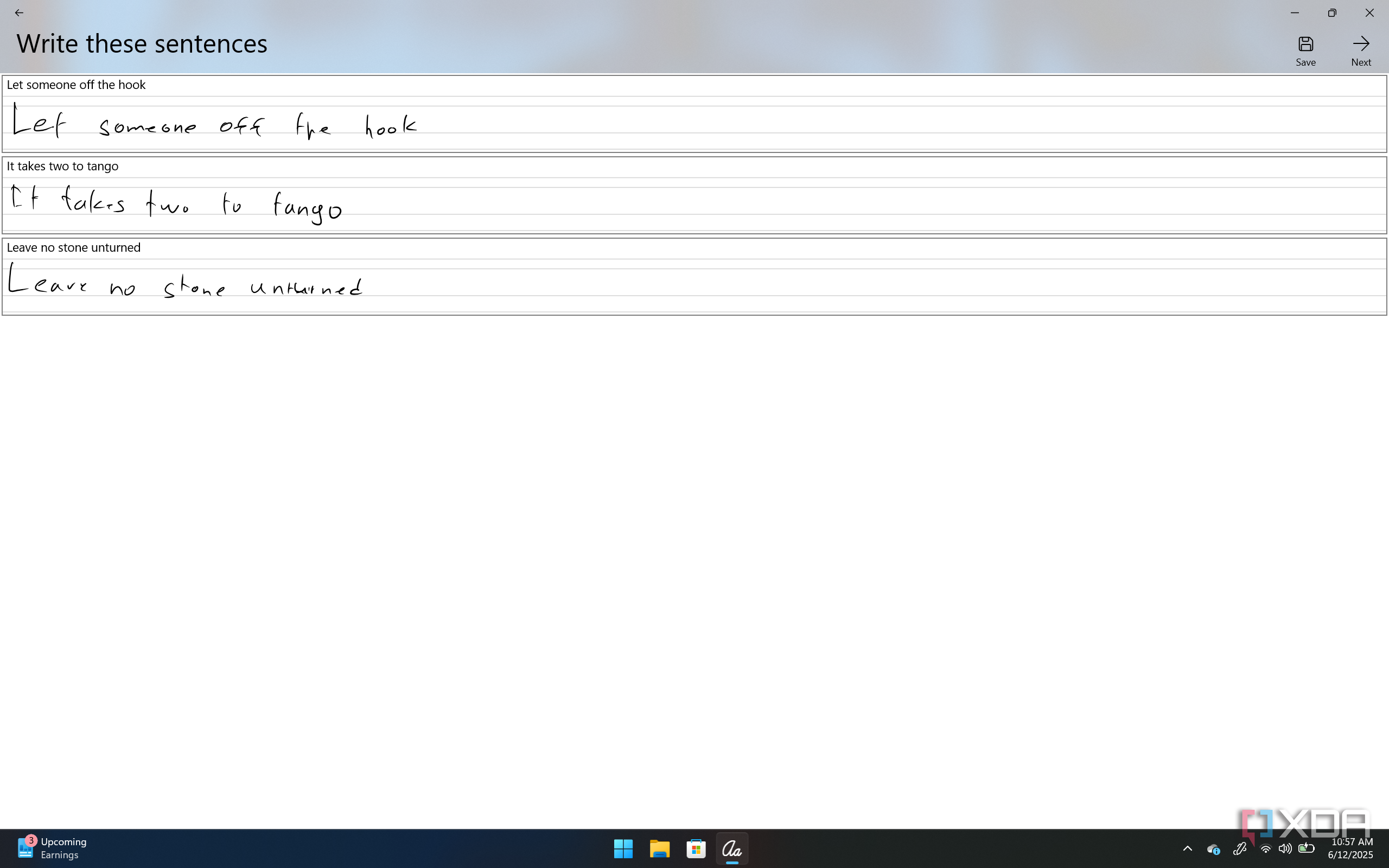Open the clock and date panel
The width and height of the screenshot is (1389, 868).
(1351, 848)
